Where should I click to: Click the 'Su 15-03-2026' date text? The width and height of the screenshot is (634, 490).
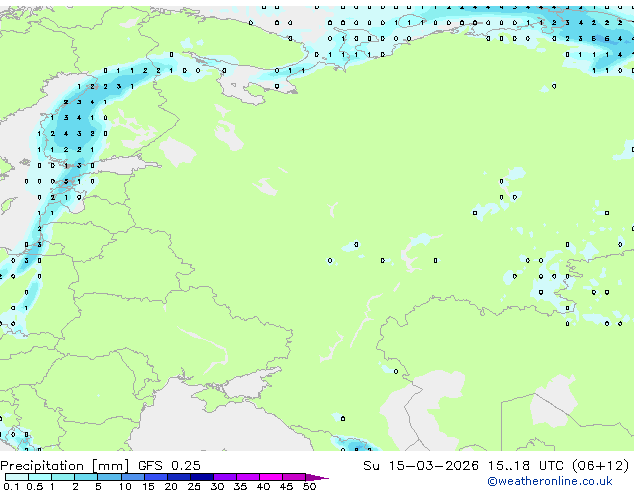421,466
